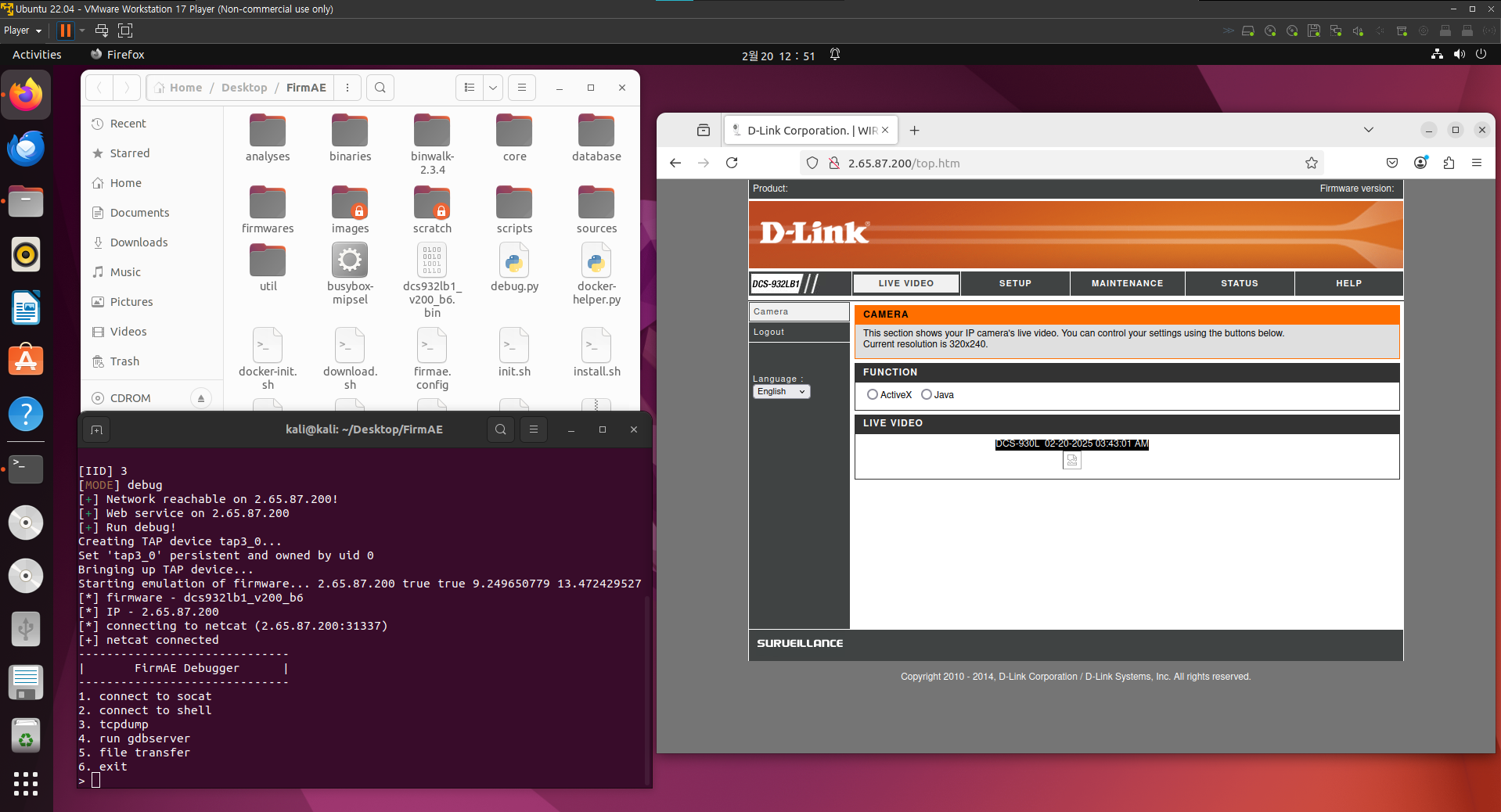Reload the D-Link page in Firefox
The height and width of the screenshot is (812, 1501).
tap(732, 163)
